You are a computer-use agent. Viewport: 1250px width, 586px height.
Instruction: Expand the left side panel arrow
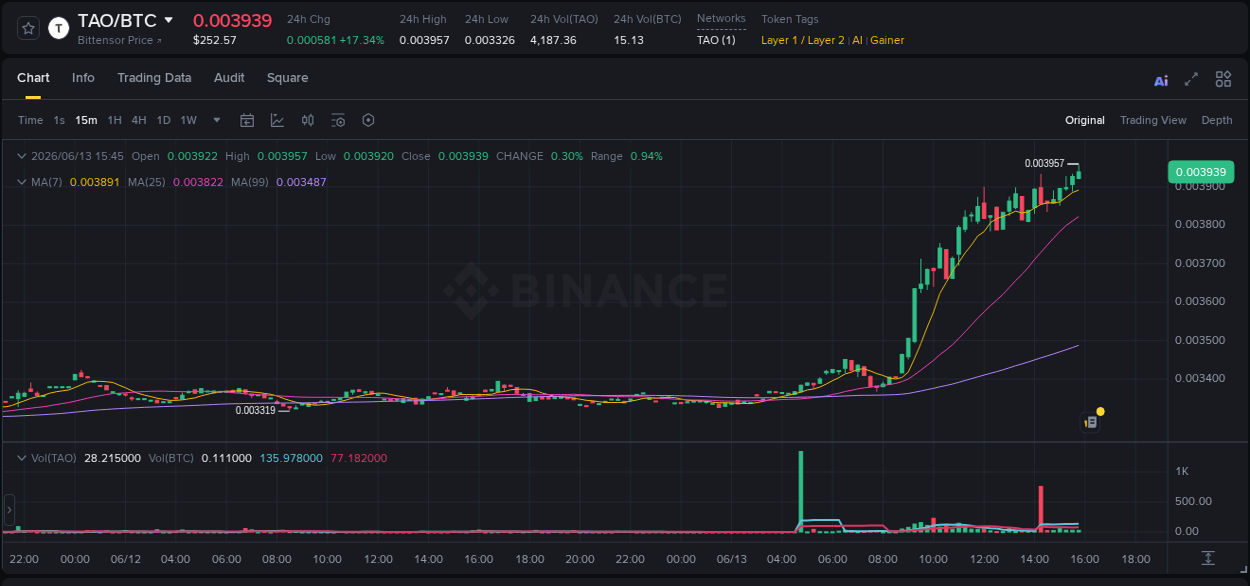[9, 509]
